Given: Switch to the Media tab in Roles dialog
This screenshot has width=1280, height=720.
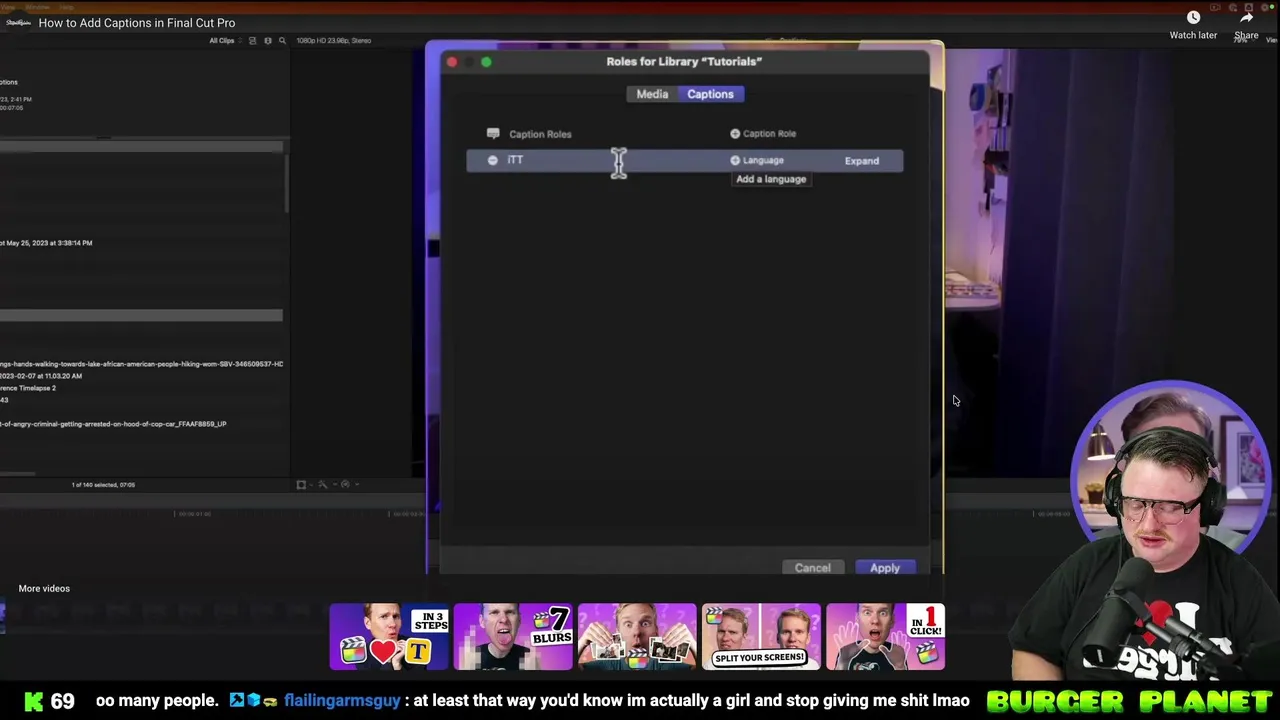Looking at the screenshot, I should pyautogui.click(x=652, y=94).
